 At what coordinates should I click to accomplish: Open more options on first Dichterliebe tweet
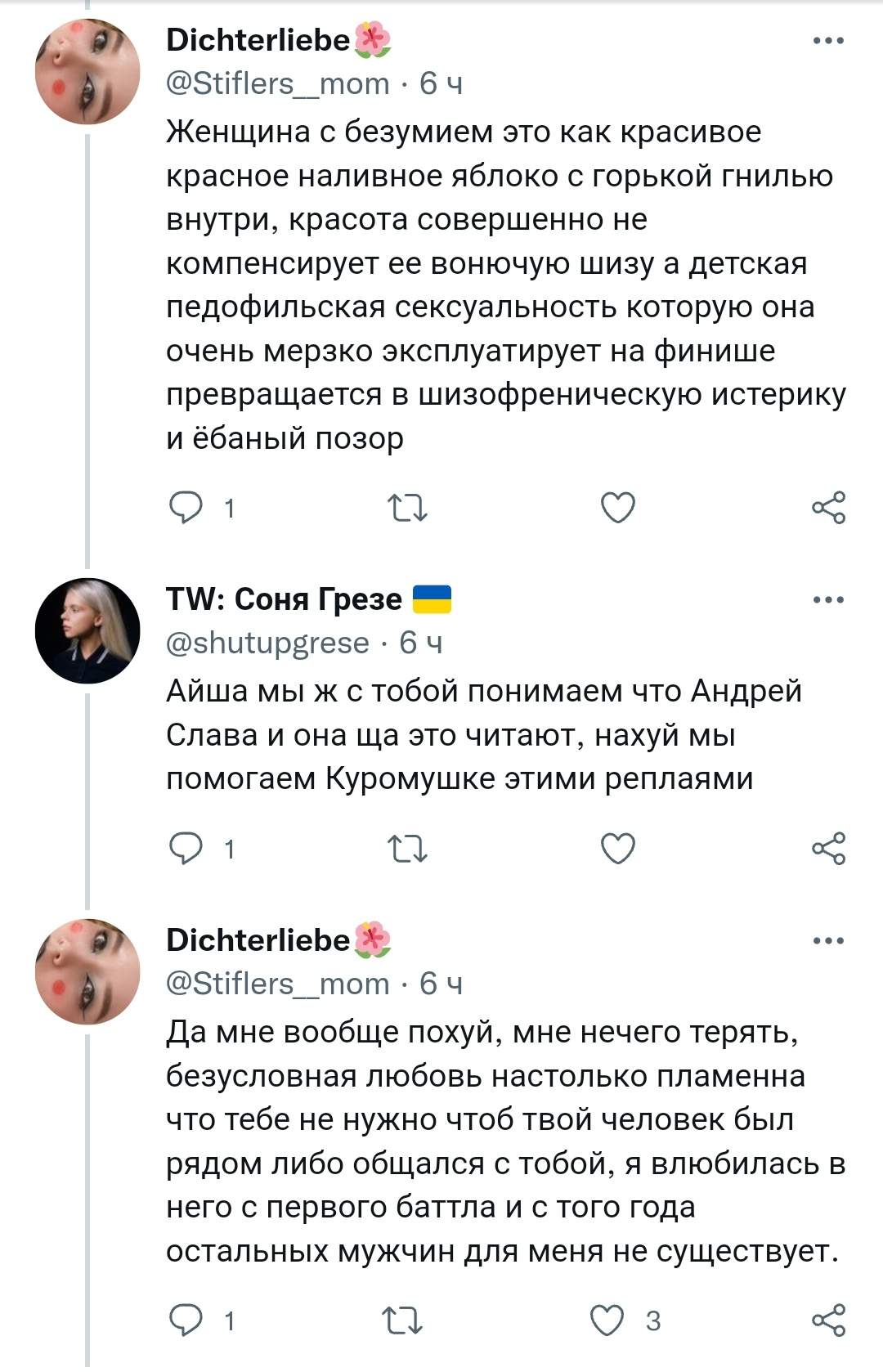[x=828, y=40]
